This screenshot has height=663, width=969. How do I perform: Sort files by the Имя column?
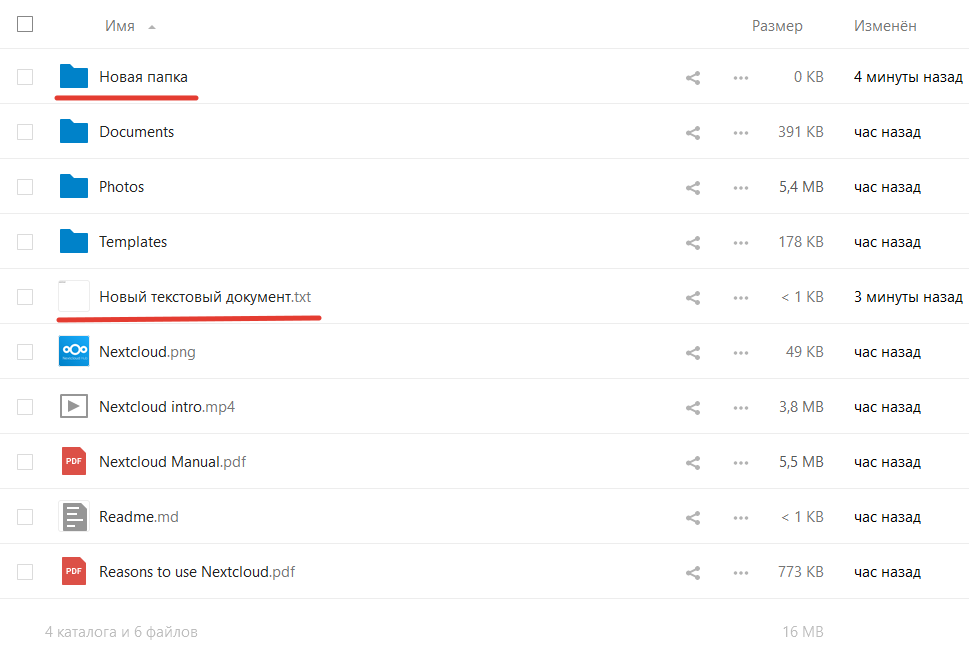[x=119, y=26]
